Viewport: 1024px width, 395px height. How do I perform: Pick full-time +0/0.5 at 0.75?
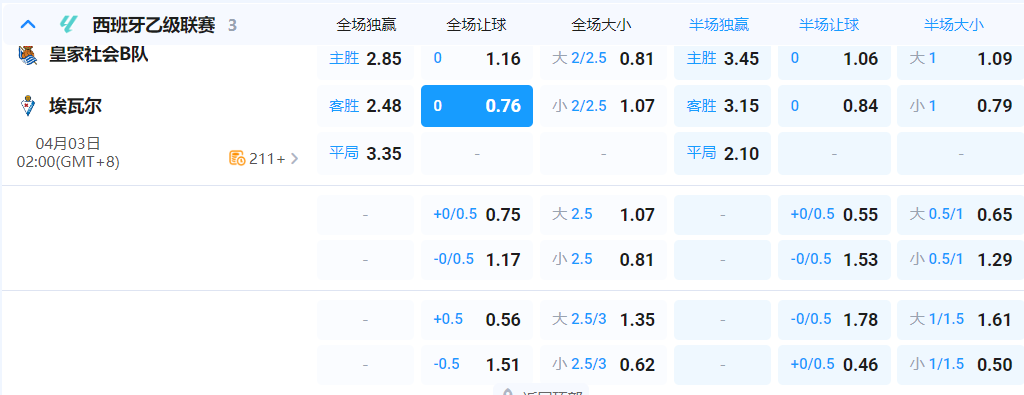click(477, 215)
